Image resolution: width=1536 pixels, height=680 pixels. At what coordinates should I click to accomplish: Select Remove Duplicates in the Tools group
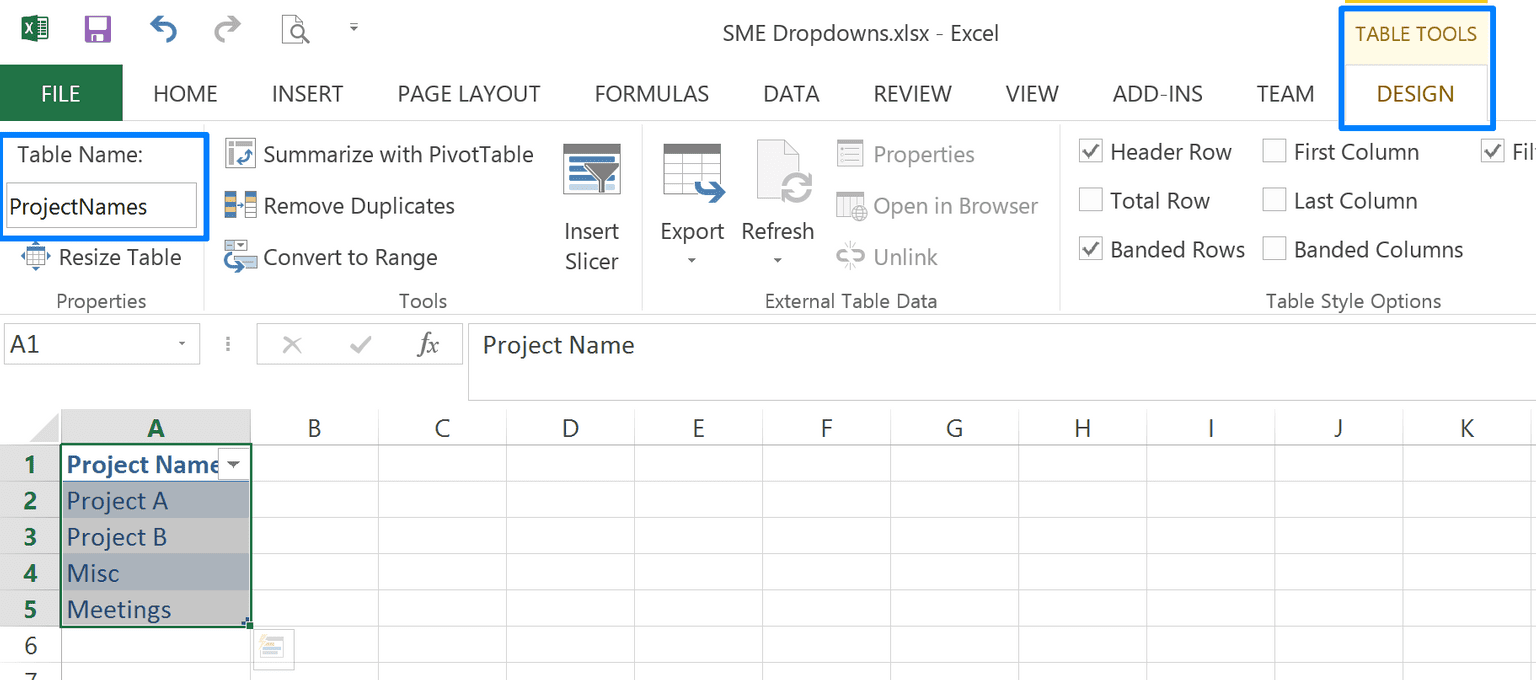[x=356, y=205]
